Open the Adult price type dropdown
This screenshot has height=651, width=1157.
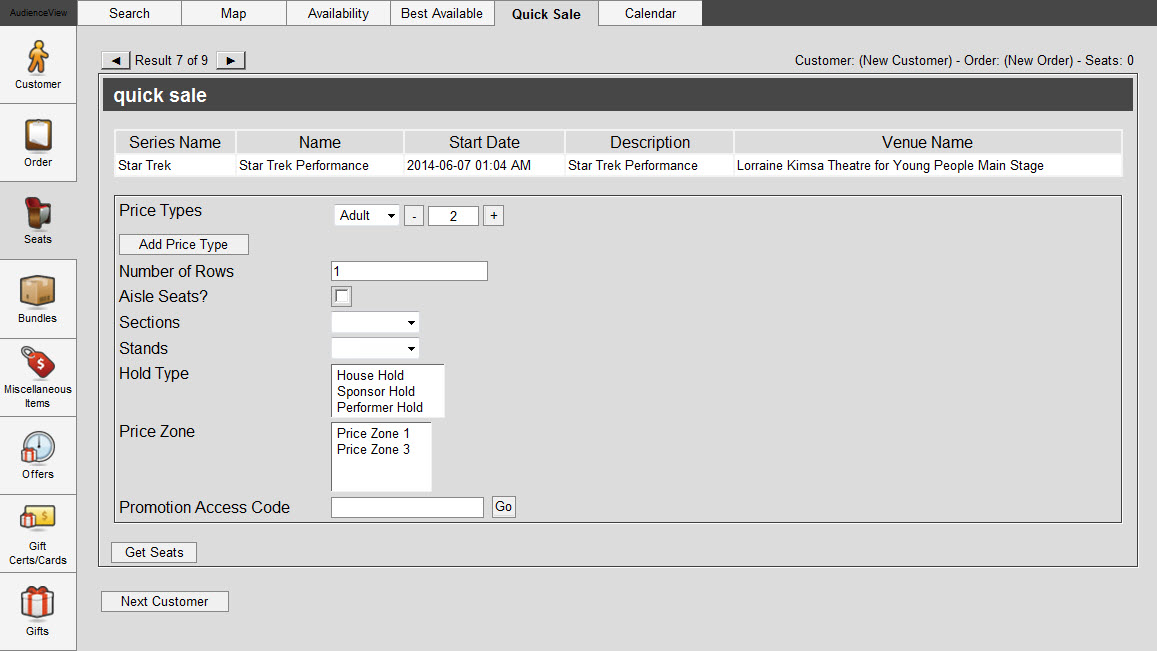click(x=366, y=216)
